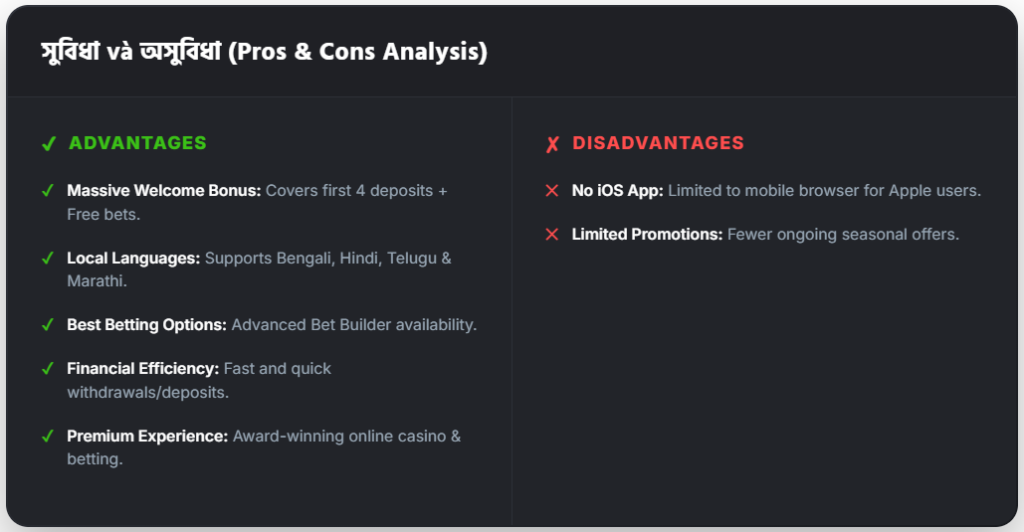The image size is (1024, 532).
Task: Tap the checkmark beside Financial Efficiency
Action: pos(48,368)
